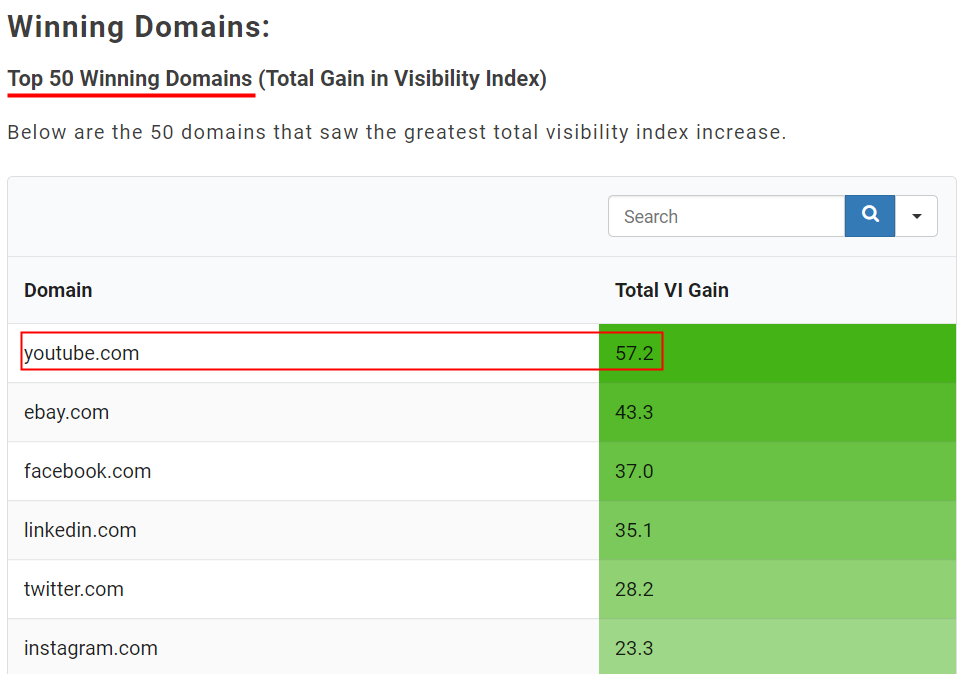Click the description paragraph below the heading
The width and height of the screenshot is (962, 674).
point(396,132)
